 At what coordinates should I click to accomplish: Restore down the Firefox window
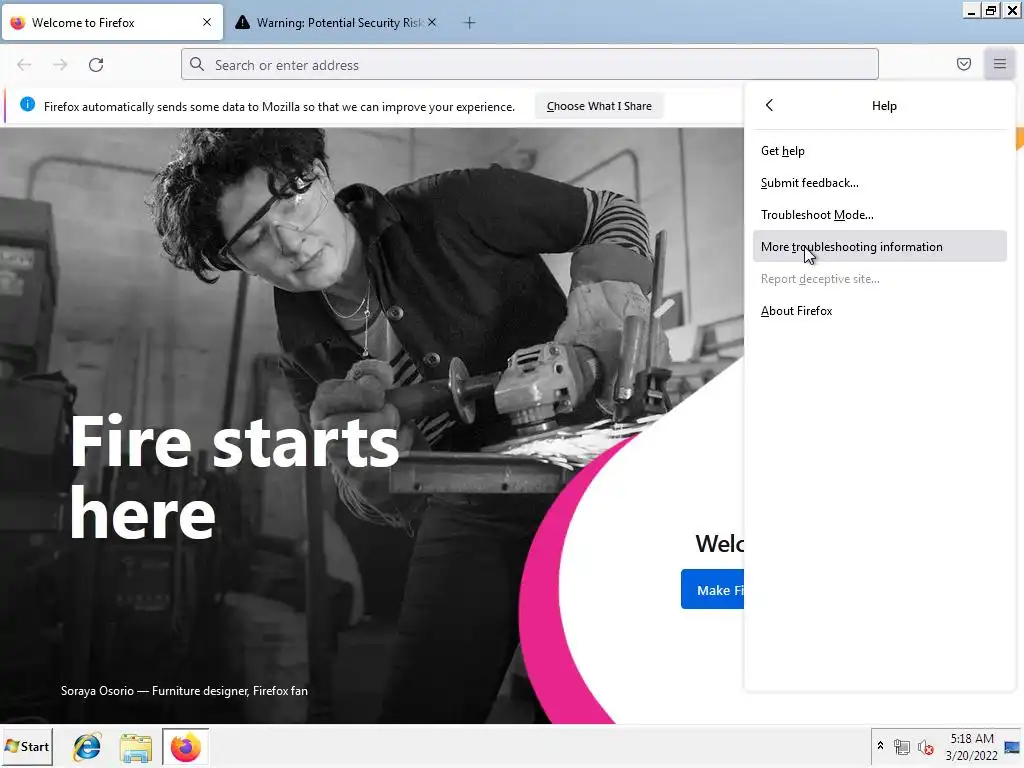pos(991,10)
